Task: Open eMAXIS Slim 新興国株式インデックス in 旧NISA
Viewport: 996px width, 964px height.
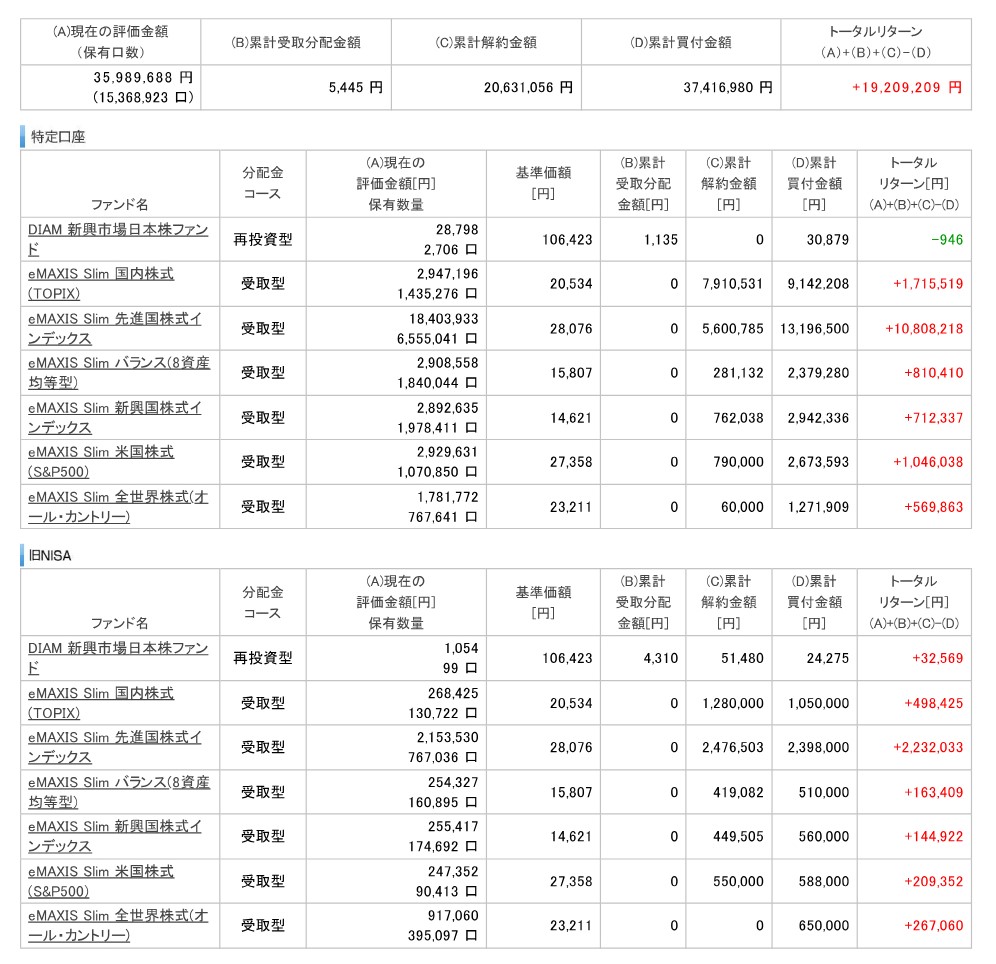Action: pos(115,836)
